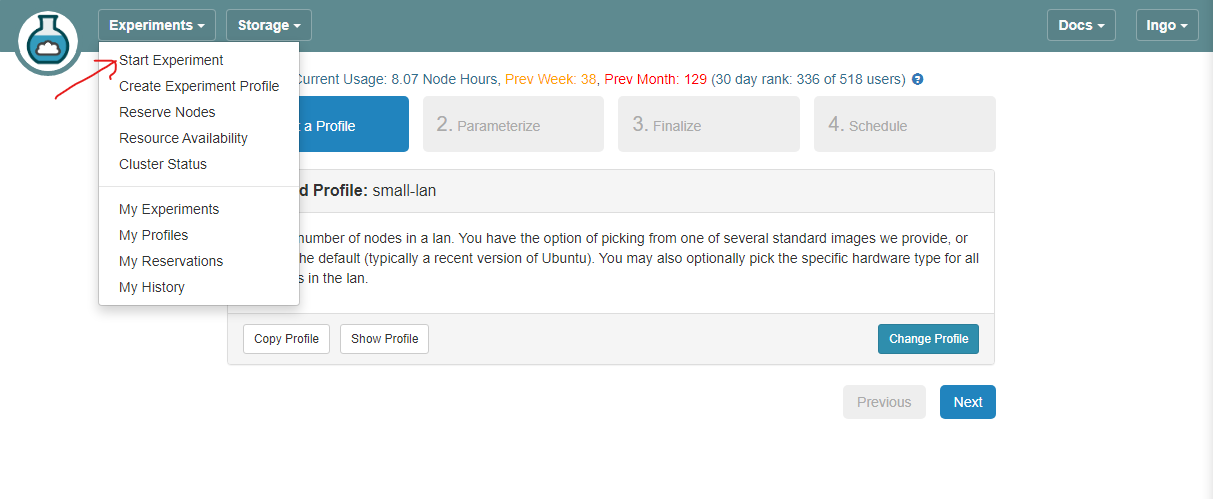Open the Ingo user menu

point(1166,25)
